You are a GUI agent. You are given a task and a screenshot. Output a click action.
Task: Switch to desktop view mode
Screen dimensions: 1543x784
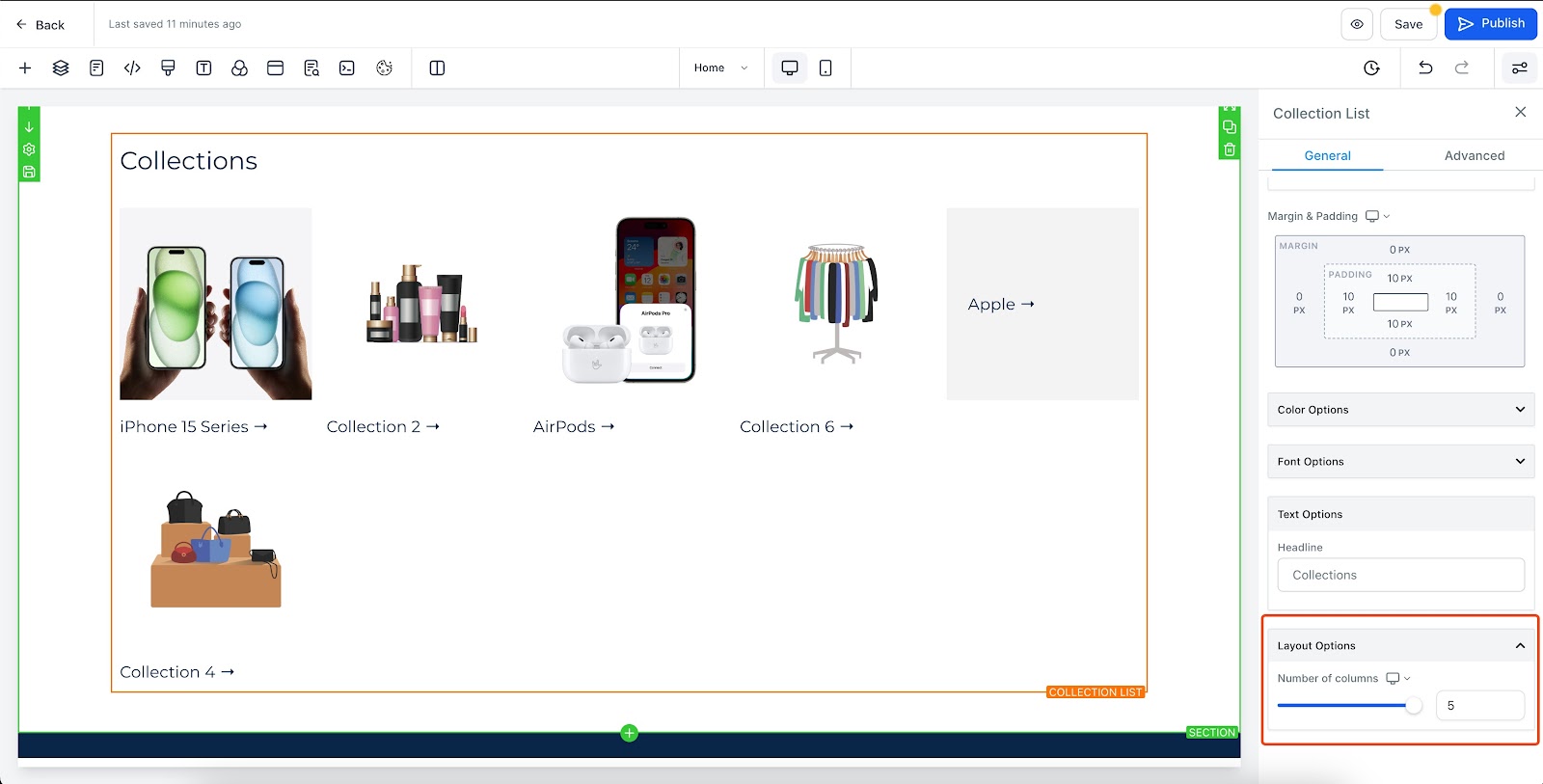(x=790, y=68)
